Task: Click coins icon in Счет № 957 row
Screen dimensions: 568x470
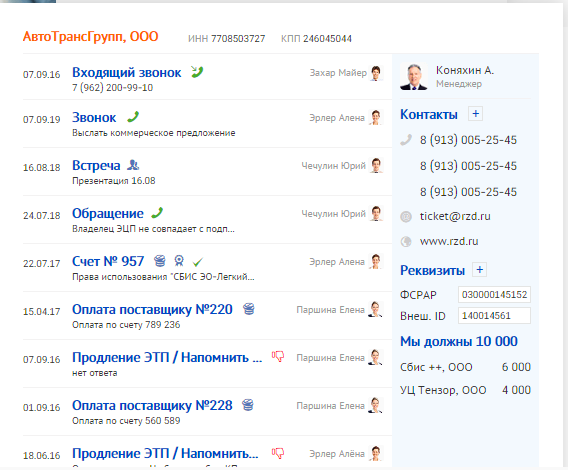Action: pos(159,261)
